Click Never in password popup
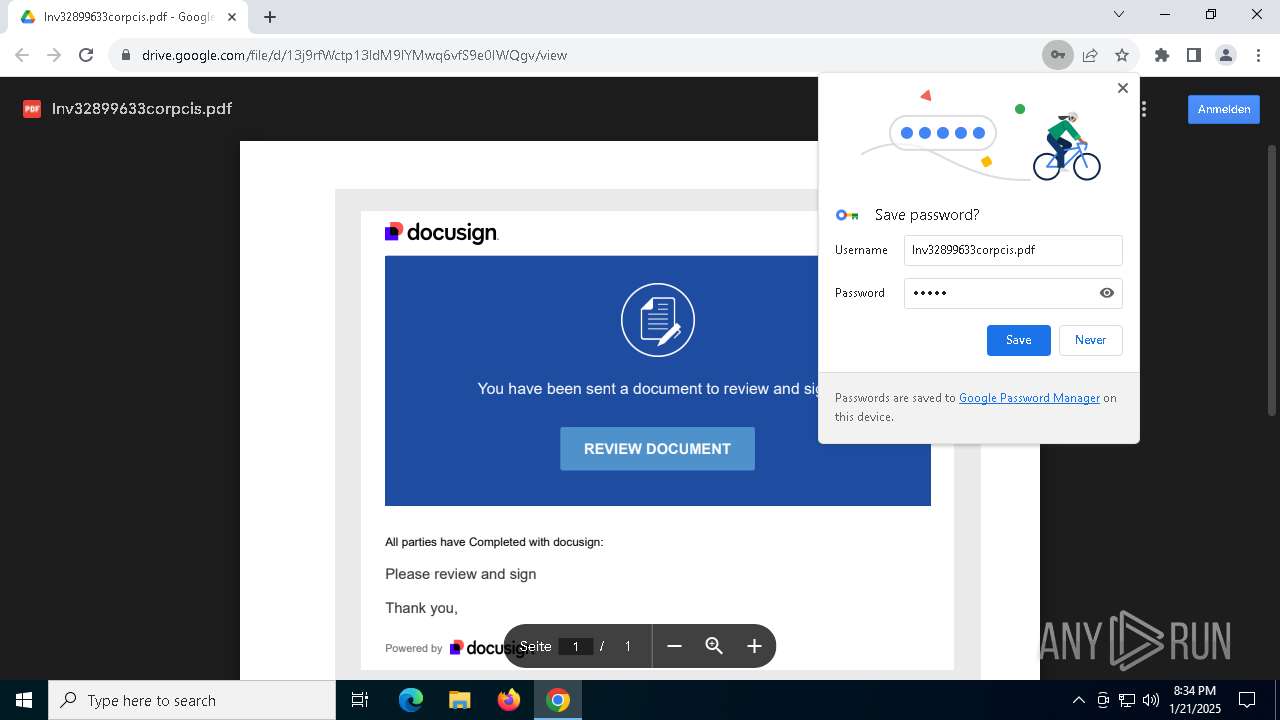 coord(1090,340)
